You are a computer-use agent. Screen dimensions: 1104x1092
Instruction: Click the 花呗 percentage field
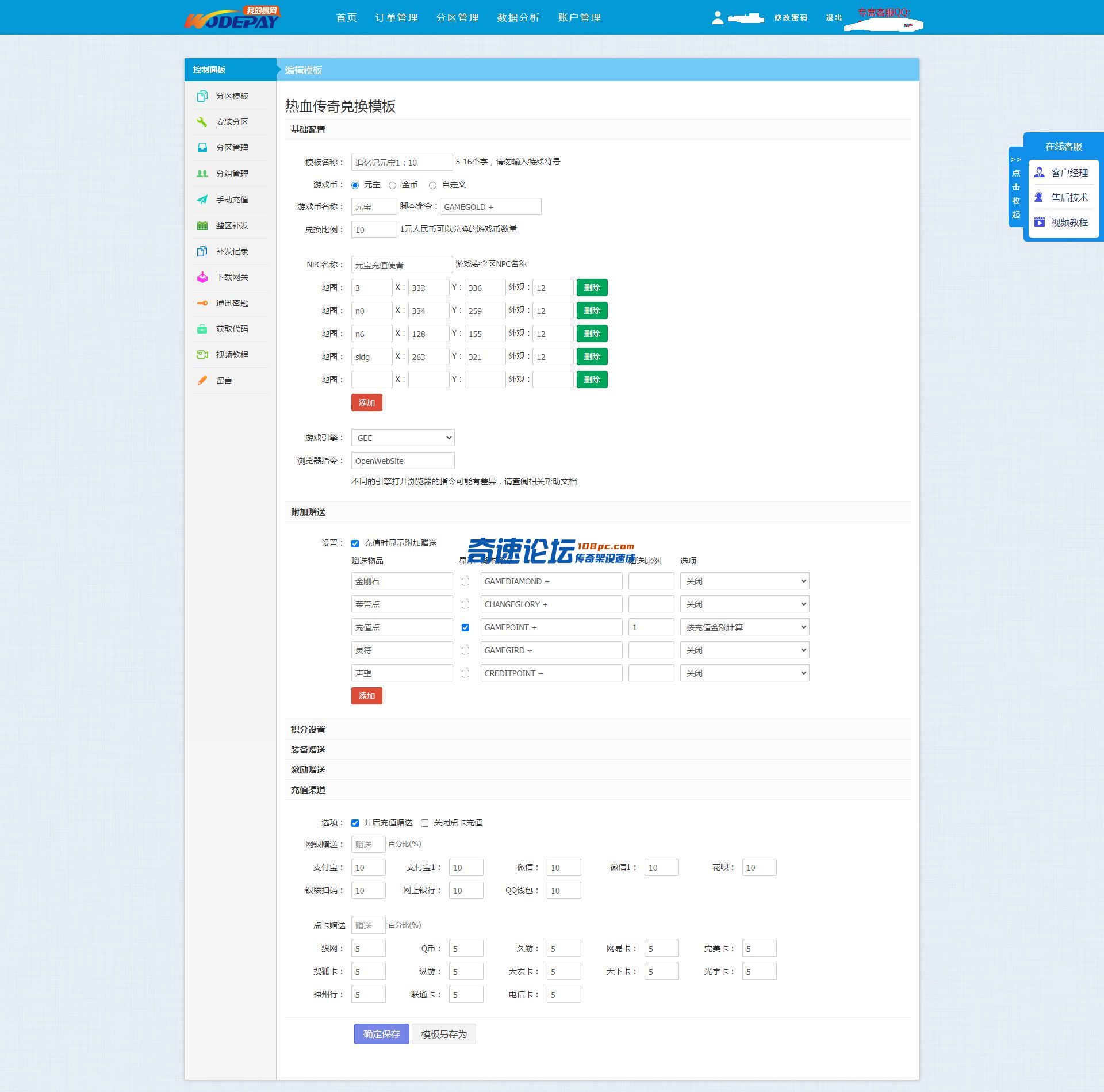coord(759,867)
